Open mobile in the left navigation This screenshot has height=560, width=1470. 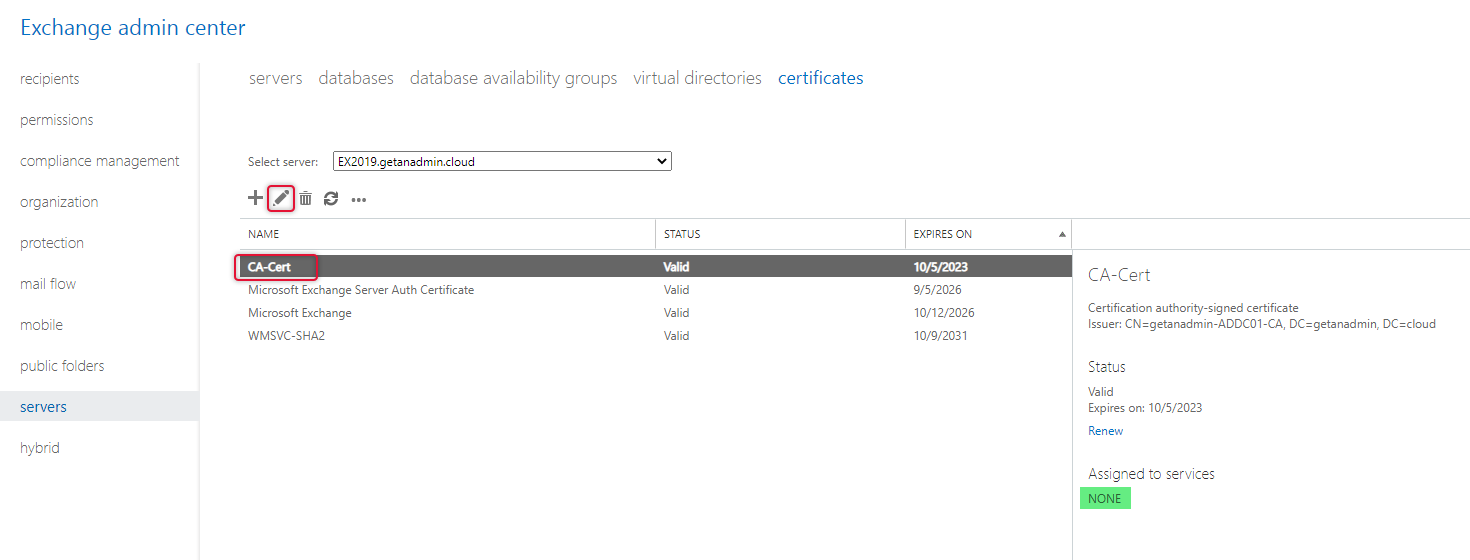click(41, 325)
